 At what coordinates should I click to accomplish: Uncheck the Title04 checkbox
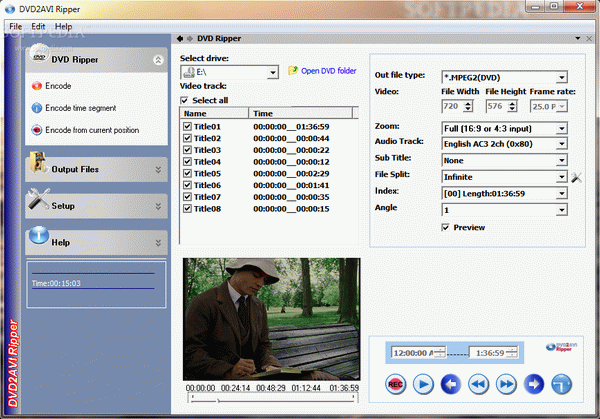click(x=187, y=161)
